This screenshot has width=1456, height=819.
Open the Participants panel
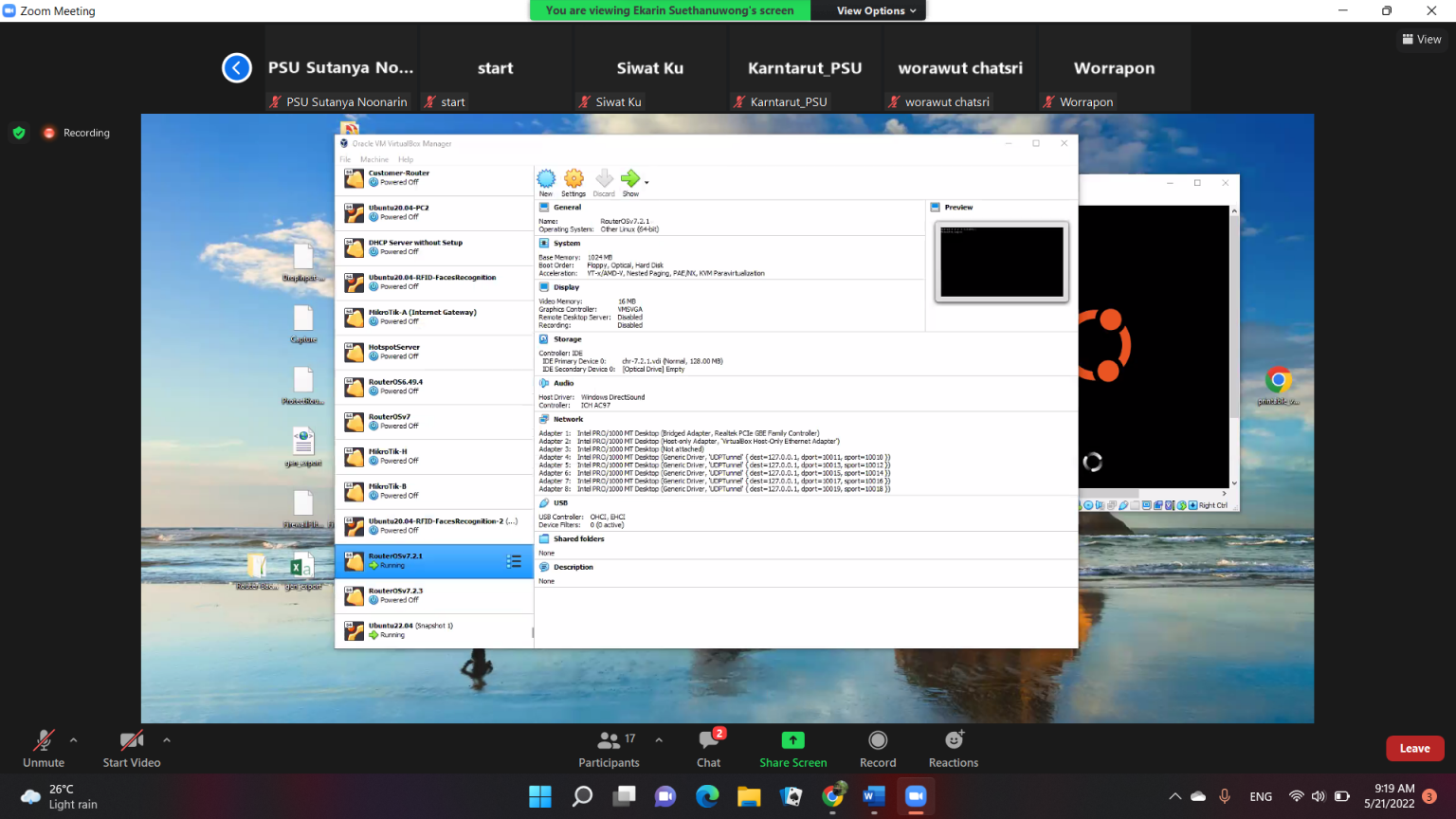tap(609, 741)
